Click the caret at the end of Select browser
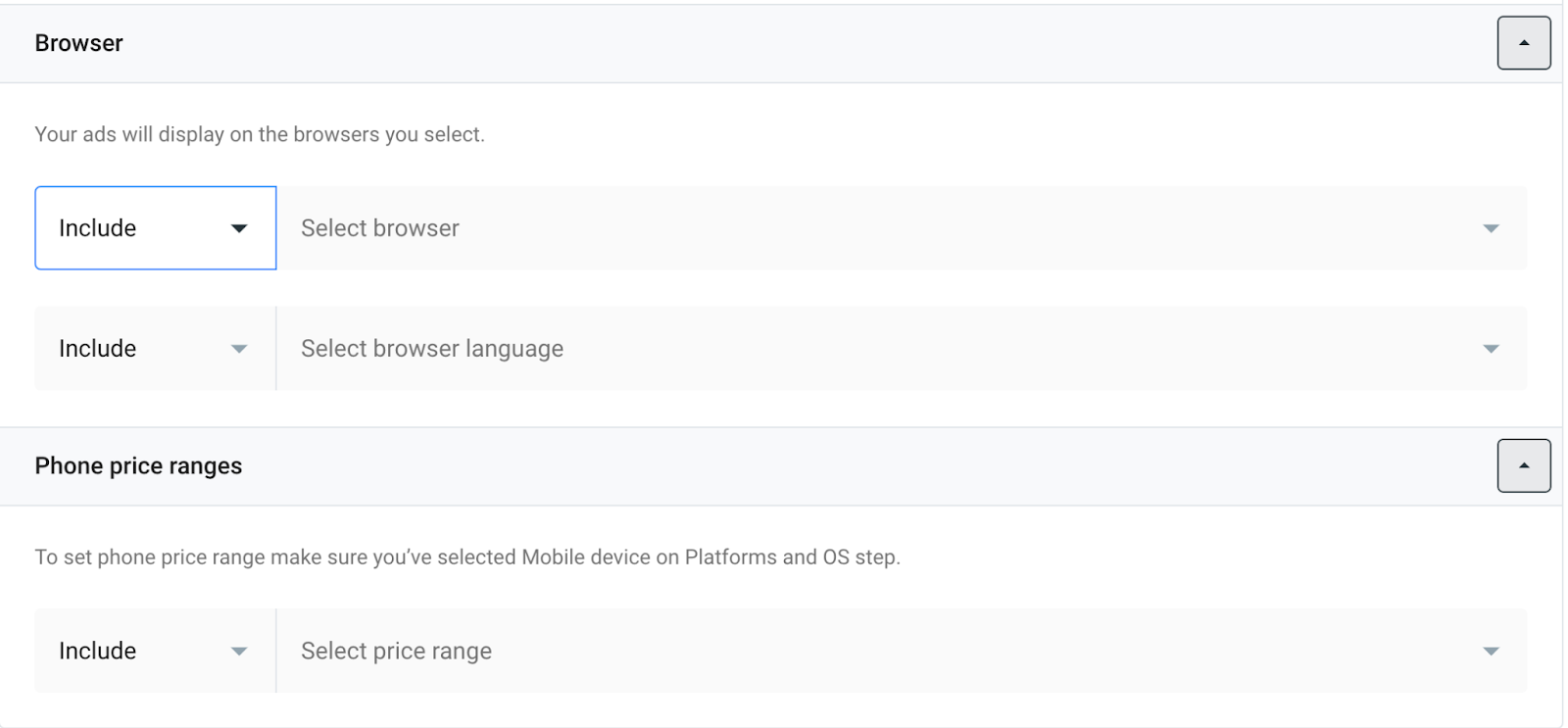 click(x=1491, y=228)
